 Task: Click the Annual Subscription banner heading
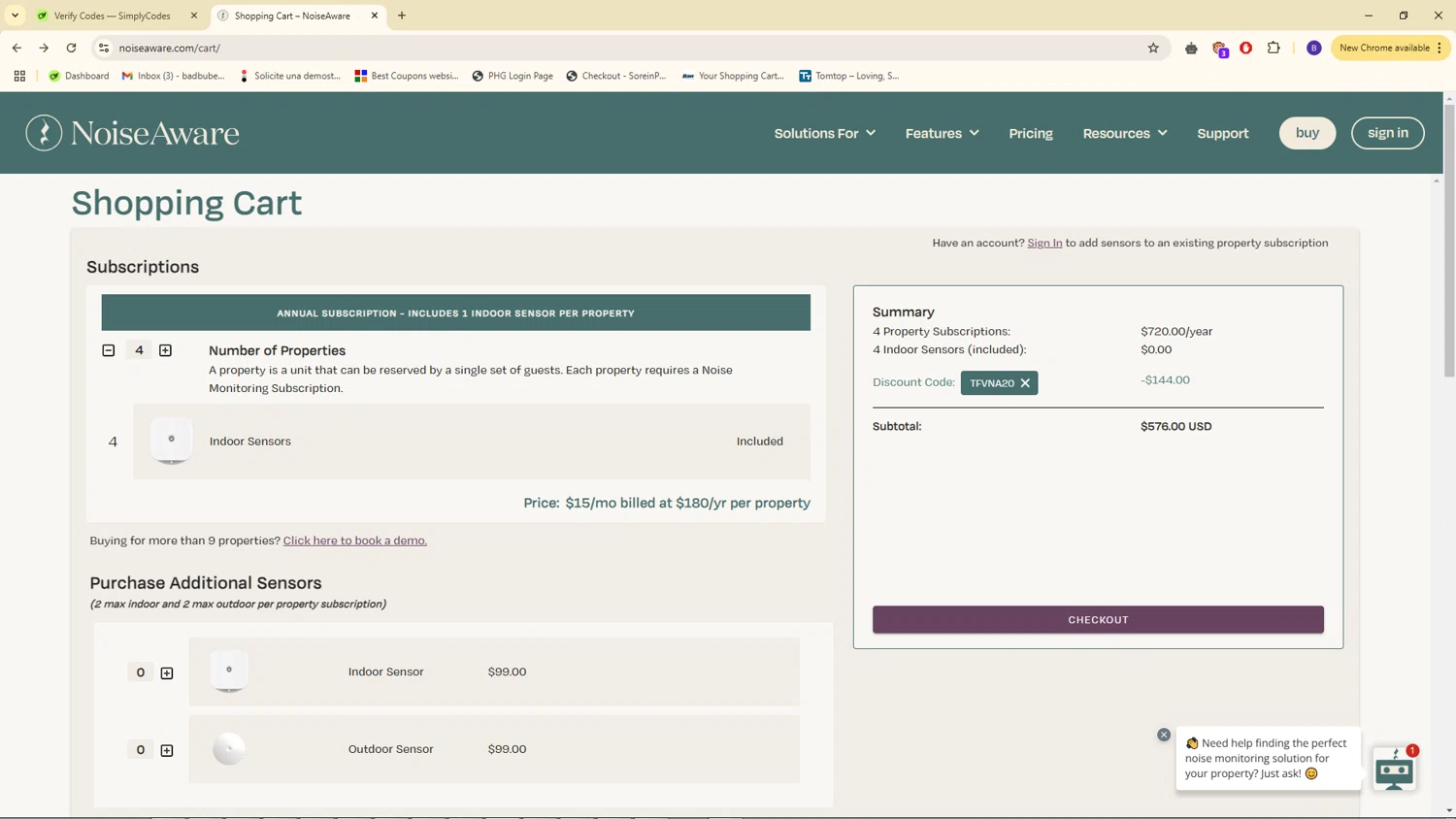pyautogui.click(x=455, y=313)
